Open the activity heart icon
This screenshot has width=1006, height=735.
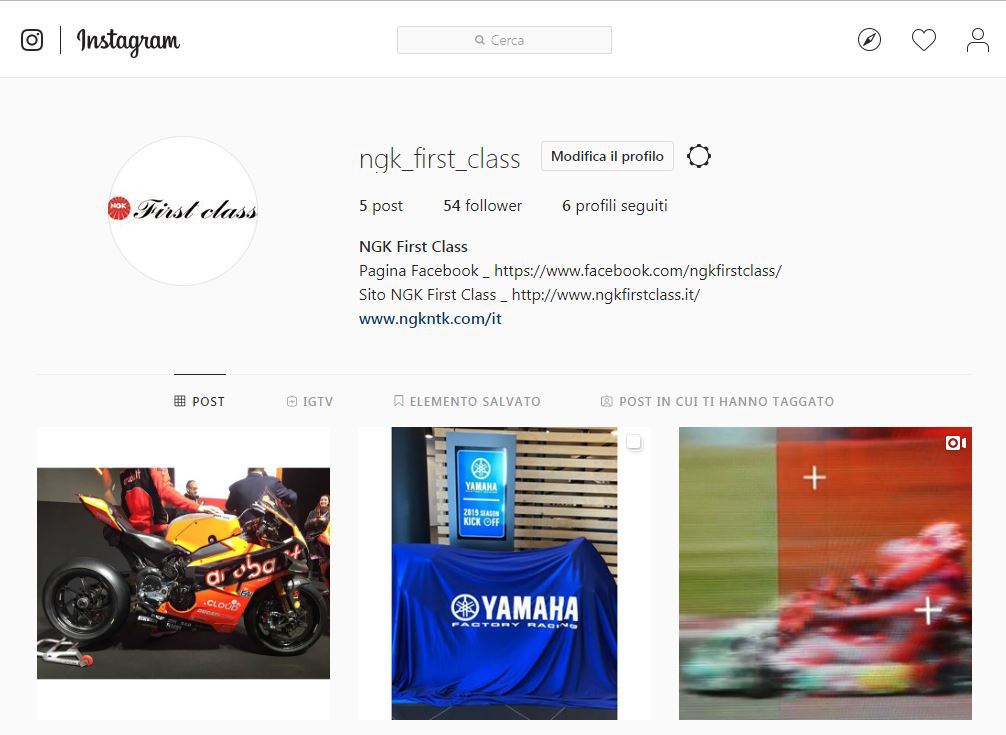pos(924,40)
